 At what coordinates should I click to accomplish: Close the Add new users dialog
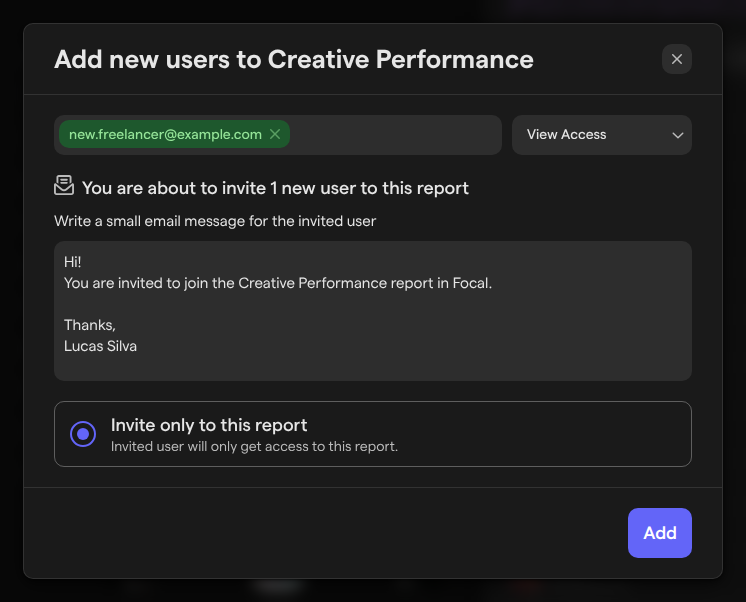[x=676, y=59]
